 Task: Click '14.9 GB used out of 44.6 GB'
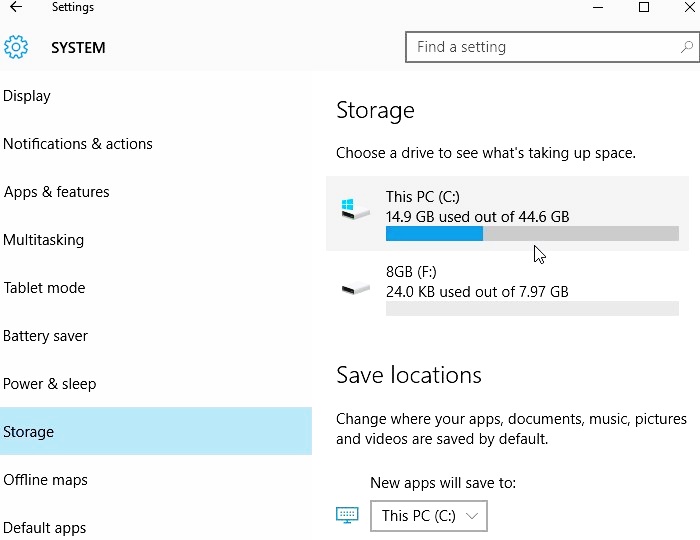pos(478,217)
